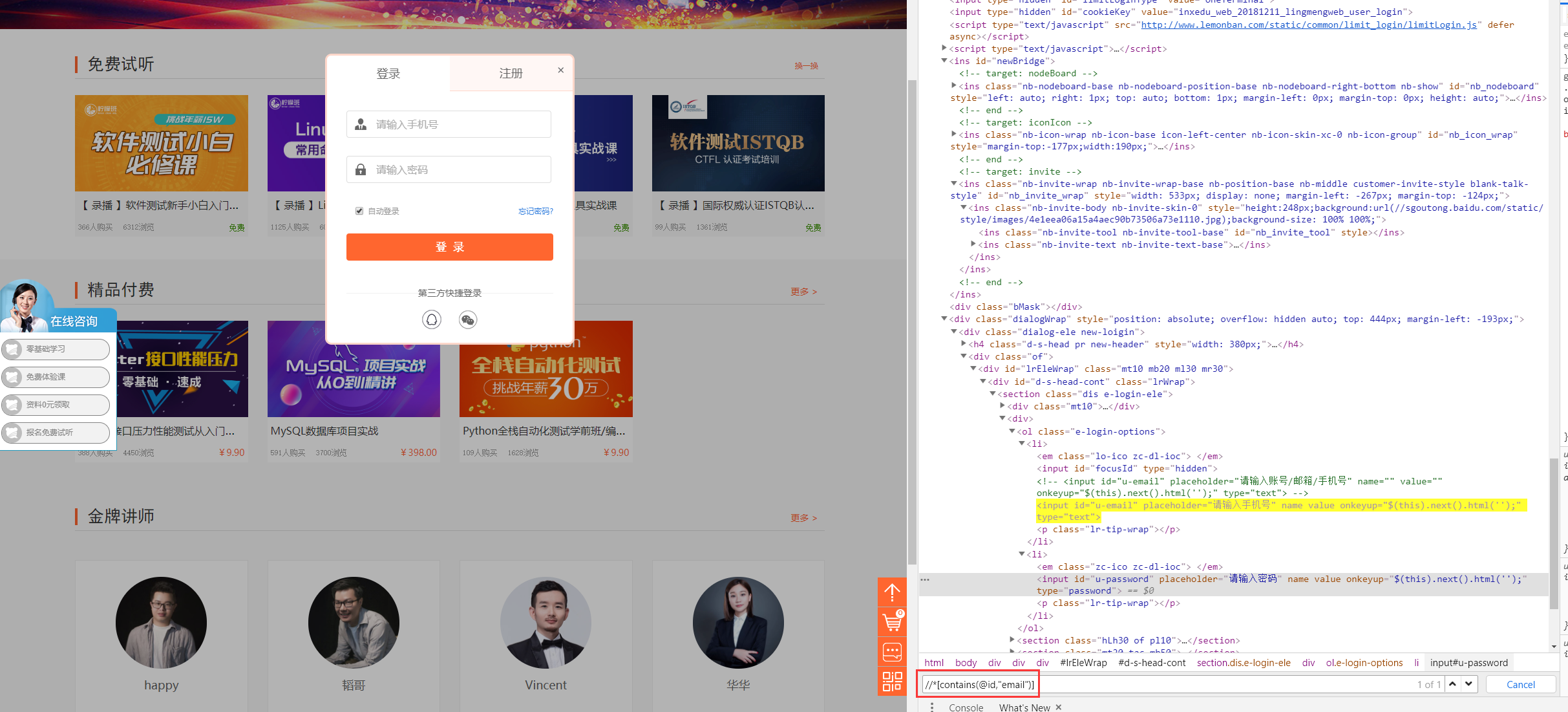Toggle the 自动登录 checkbox
This screenshot has height=712, width=1568.
359,211
